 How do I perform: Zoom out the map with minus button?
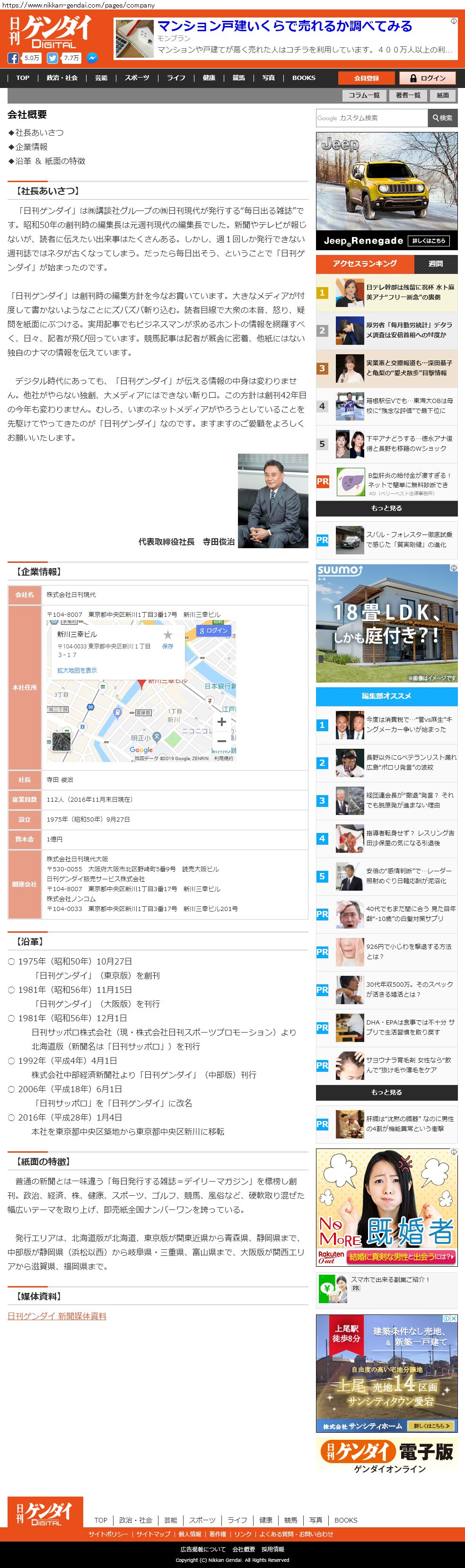(221, 741)
